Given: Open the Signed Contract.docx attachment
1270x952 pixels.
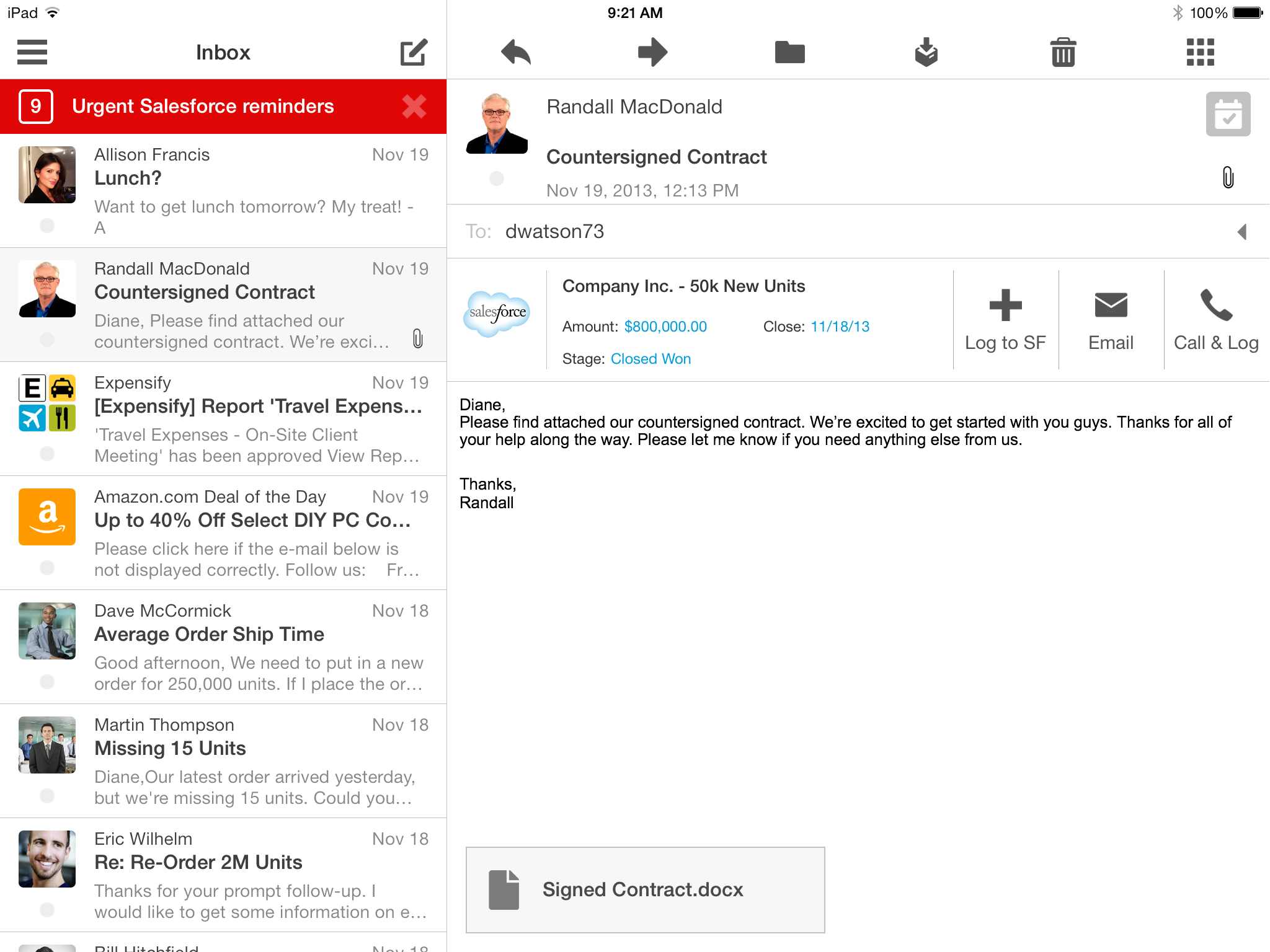Looking at the screenshot, I should pos(645,889).
